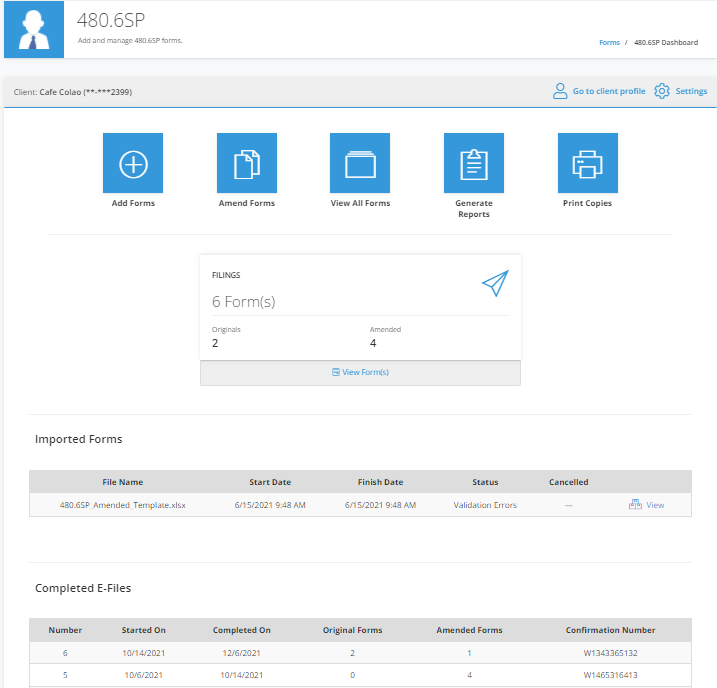The width and height of the screenshot is (717, 688).
Task: Click the Add Forms plus icon
Action: pos(133,163)
